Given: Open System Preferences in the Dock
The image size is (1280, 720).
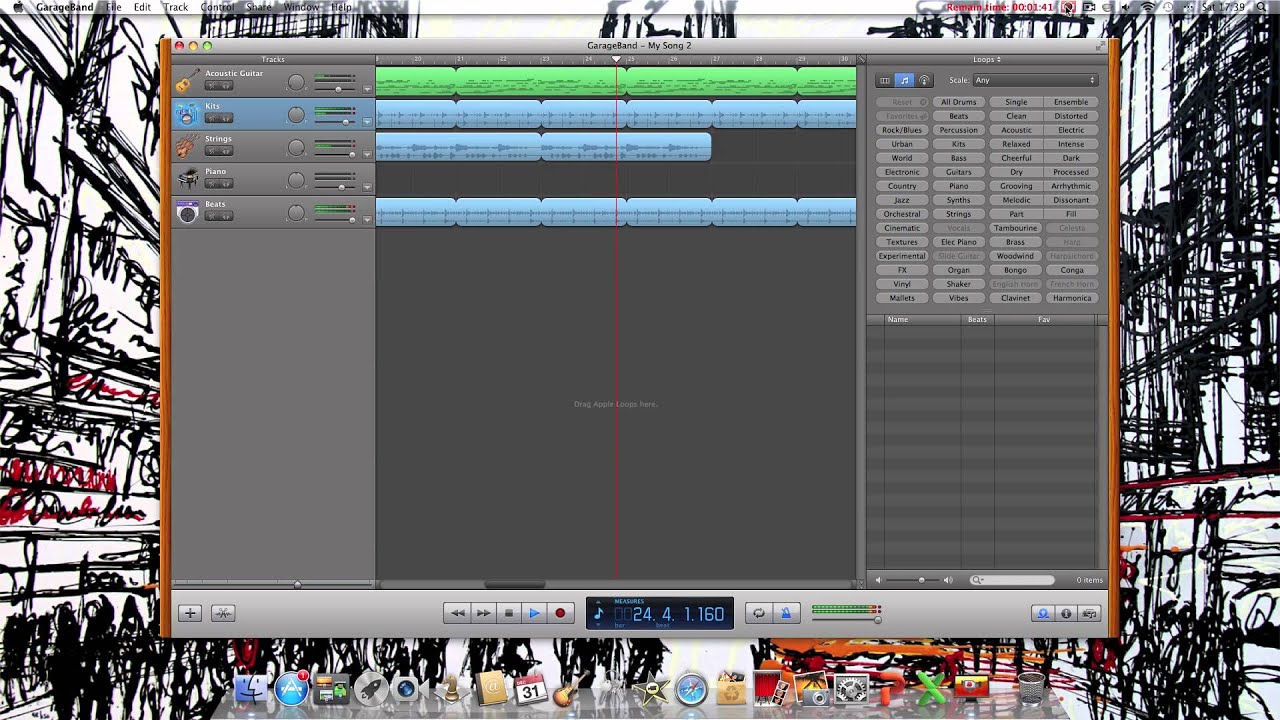Looking at the screenshot, I should pyautogui.click(x=851, y=689).
